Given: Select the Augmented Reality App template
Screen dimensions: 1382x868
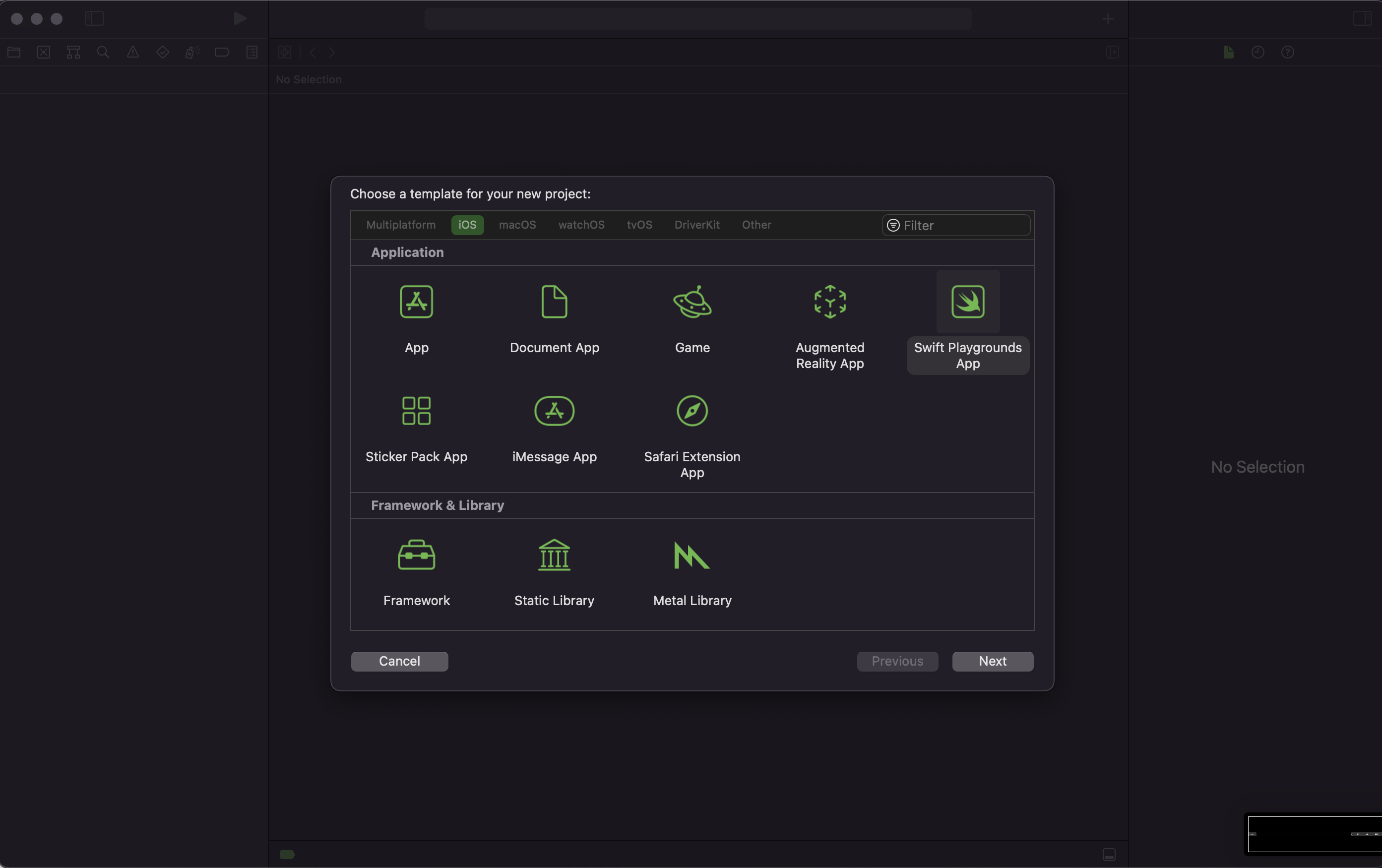Looking at the screenshot, I should coord(829,302).
